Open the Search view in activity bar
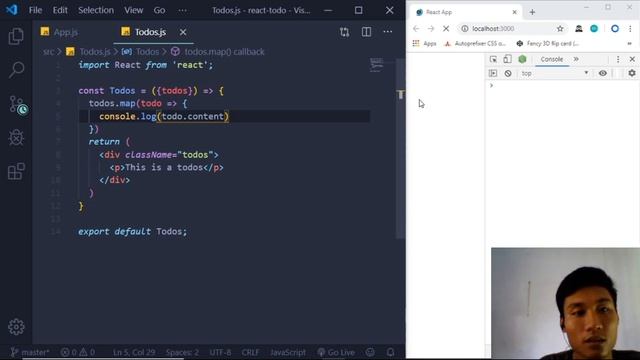 click(16, 70)
